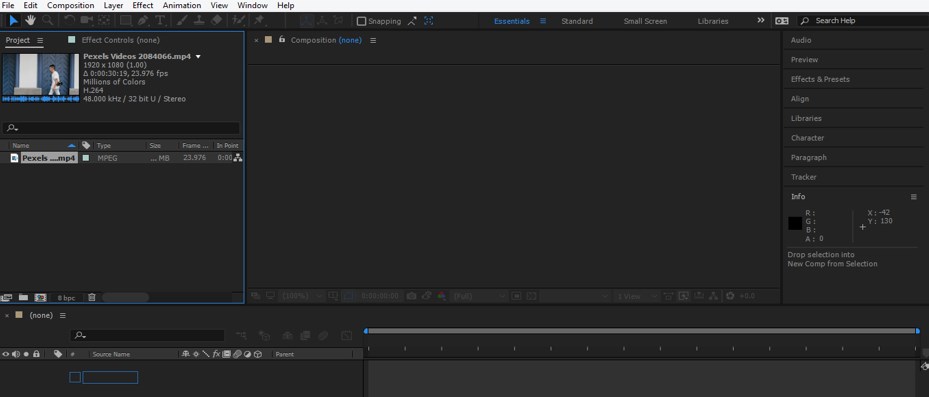Viewport: 929px width, 397px height.
Task: Show more workspaces with double chevron
Action: click(761, 20)
